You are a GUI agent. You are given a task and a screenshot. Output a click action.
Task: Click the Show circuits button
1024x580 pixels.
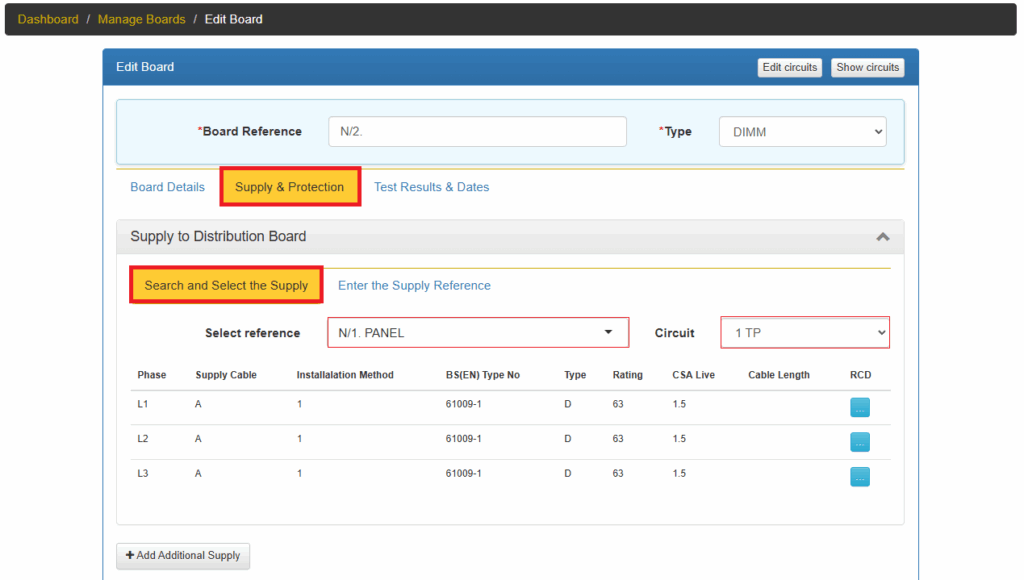(867, 67)
